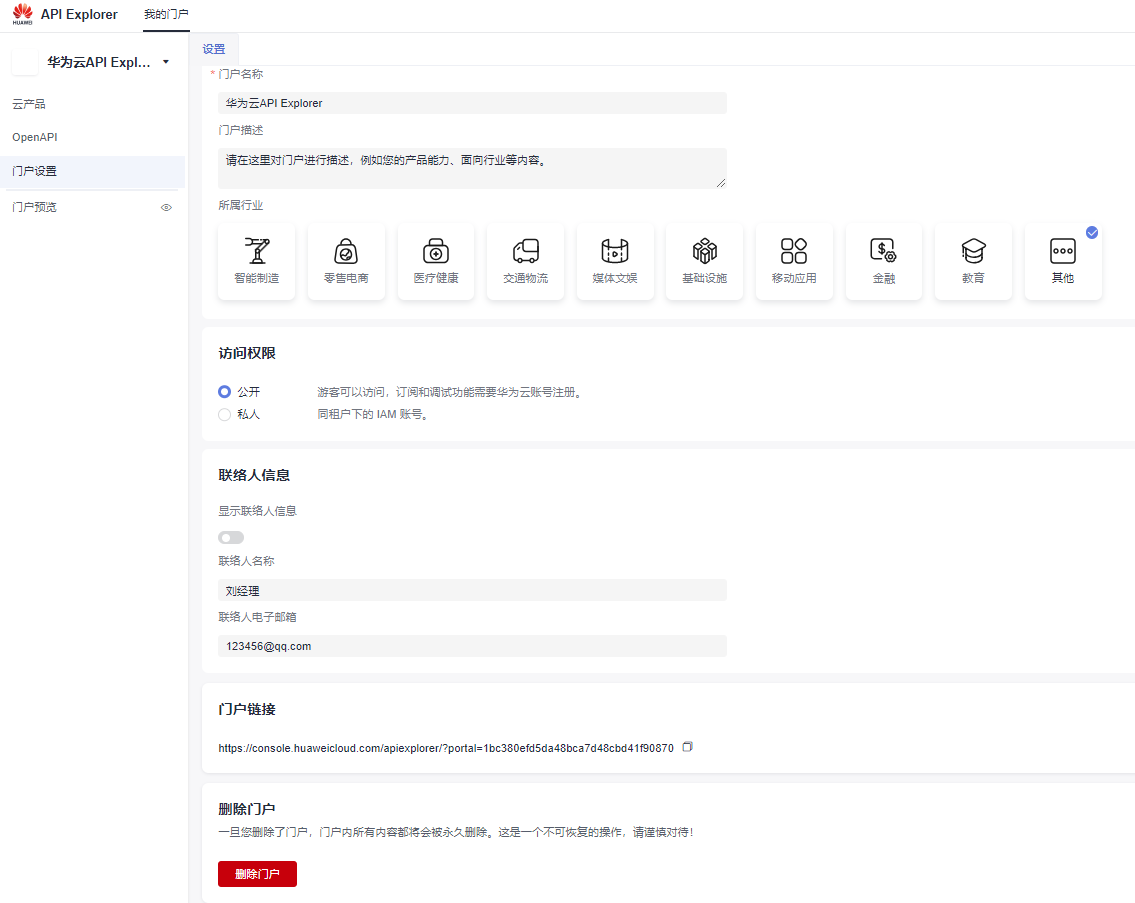Expand the 华为云API Explorer portal dropdown arrow

click(166, 62)
